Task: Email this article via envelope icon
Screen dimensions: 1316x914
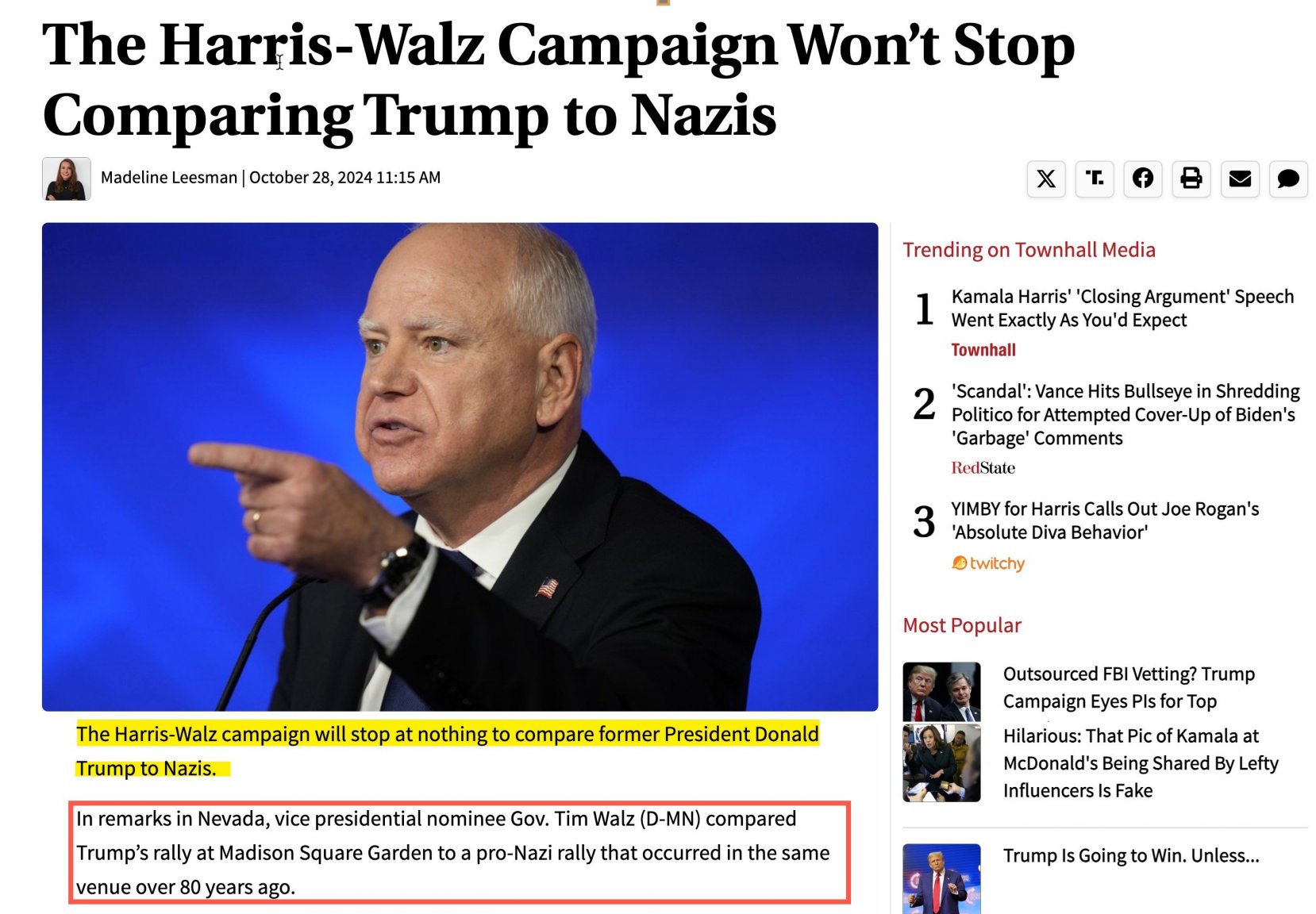Action: coord(1240,179)
